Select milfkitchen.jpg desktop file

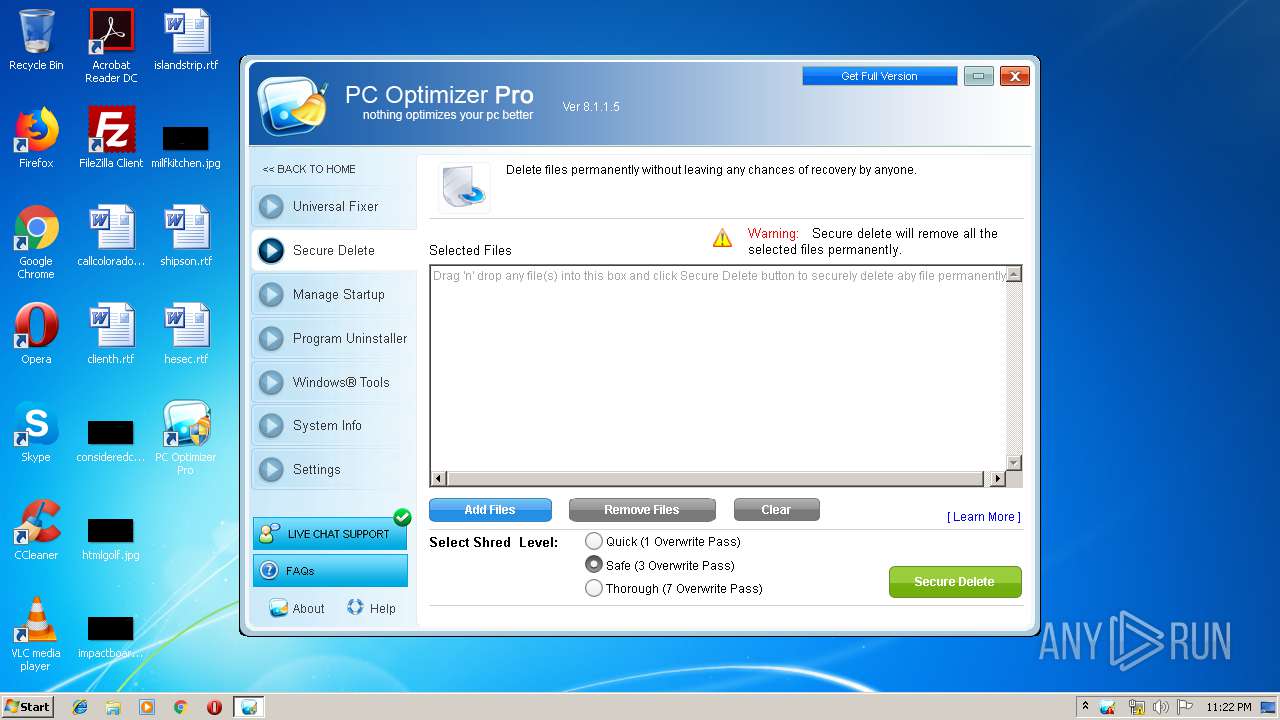[x=186, y=146]
